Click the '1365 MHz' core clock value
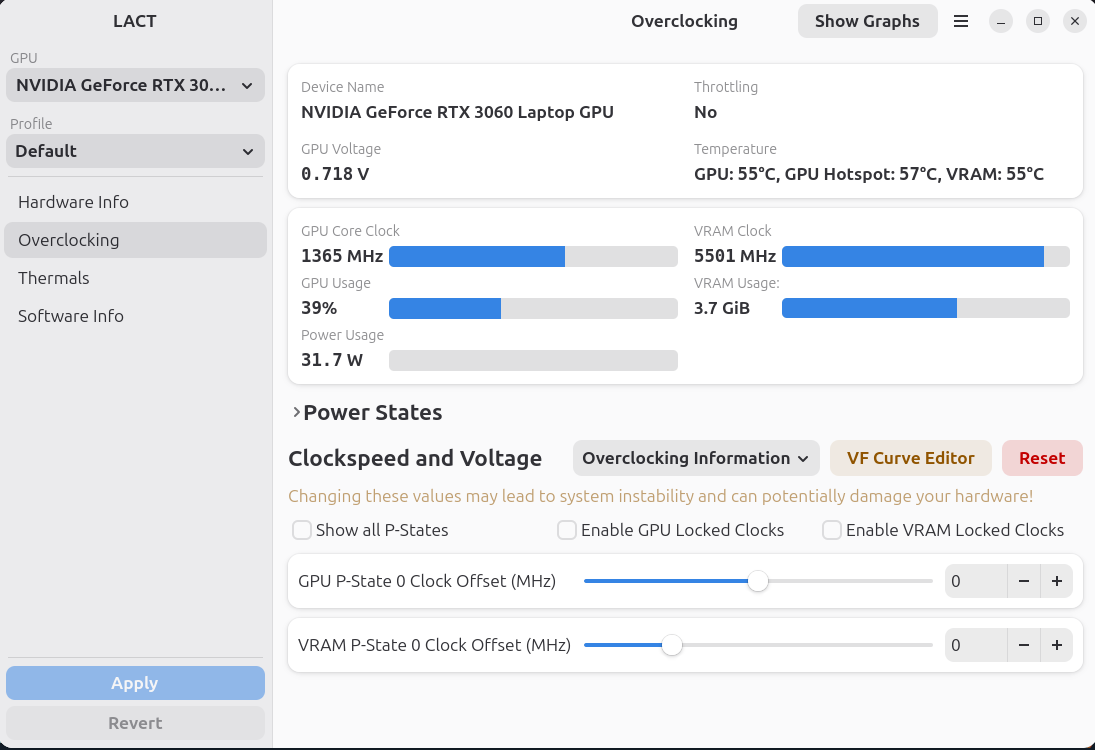This screenshot has height=750, width=1095. click(342, 256)
